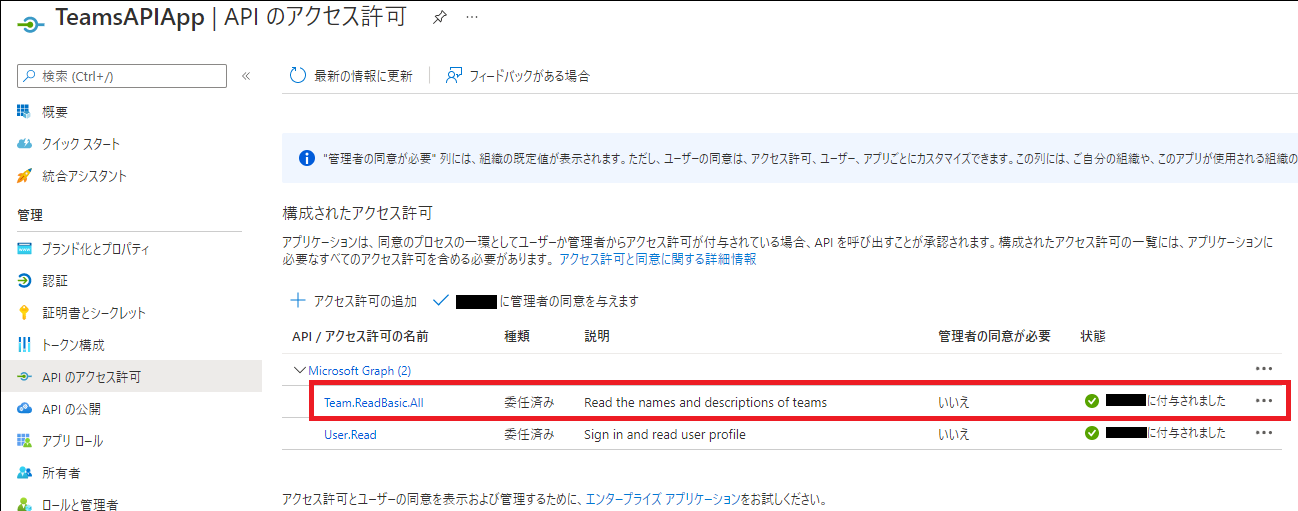Click the refresh icon for 最新の情報に更新
1298x511 pixels.
pos(297,75)
